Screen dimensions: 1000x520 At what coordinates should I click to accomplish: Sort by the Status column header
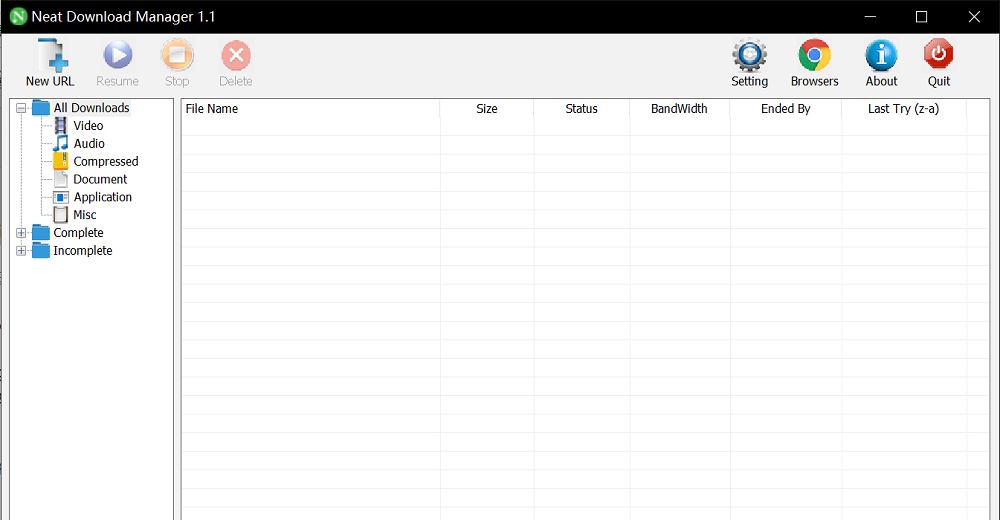point(582,108)
